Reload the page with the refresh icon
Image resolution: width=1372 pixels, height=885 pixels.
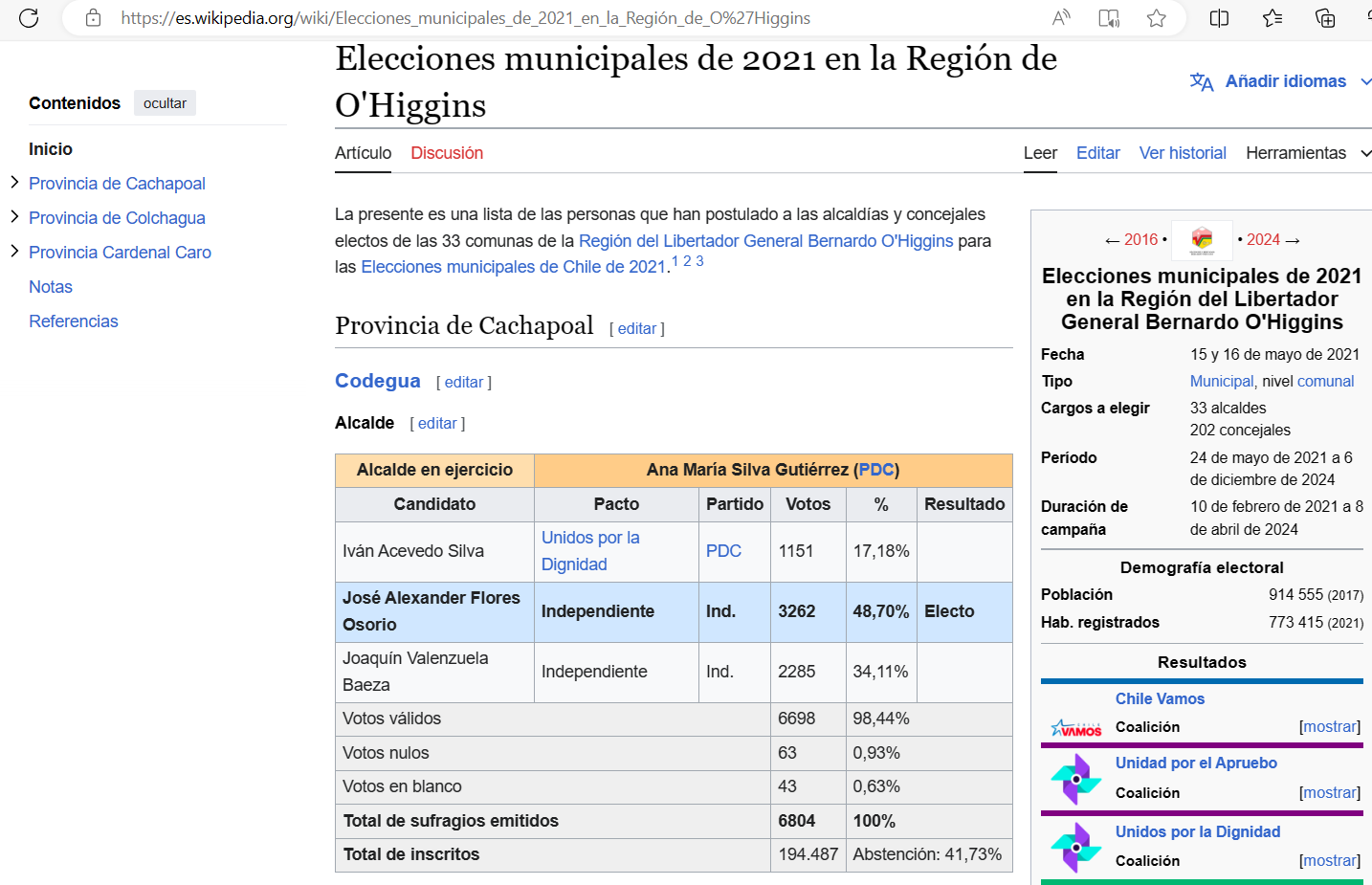pos(29,18)
